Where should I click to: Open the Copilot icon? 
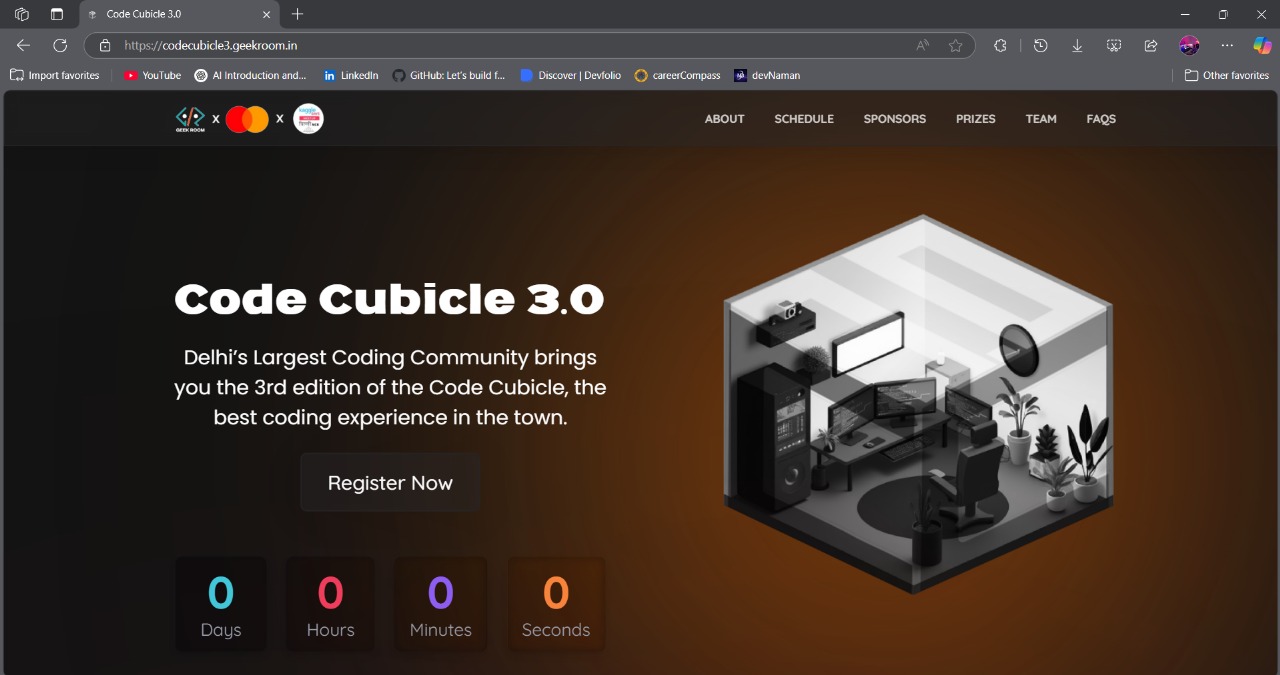tap(1262, 45)
